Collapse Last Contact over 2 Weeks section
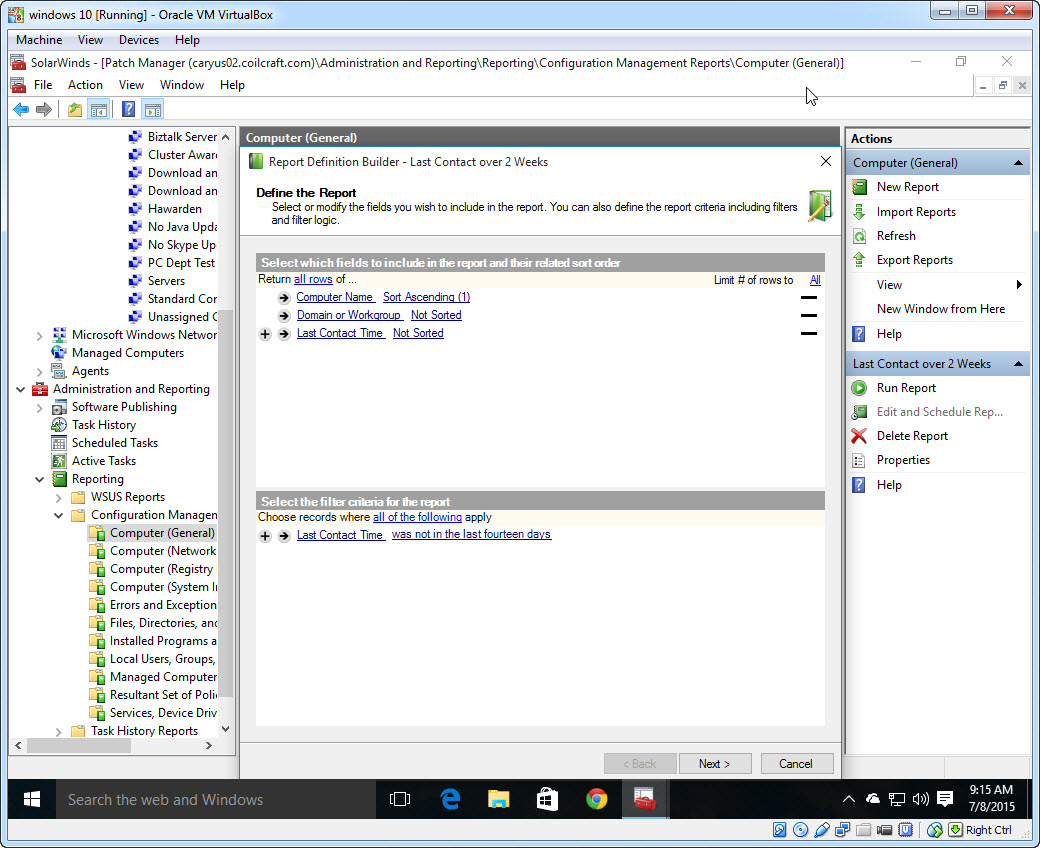Screen dimensions: 1040x848 (1018, 364)
